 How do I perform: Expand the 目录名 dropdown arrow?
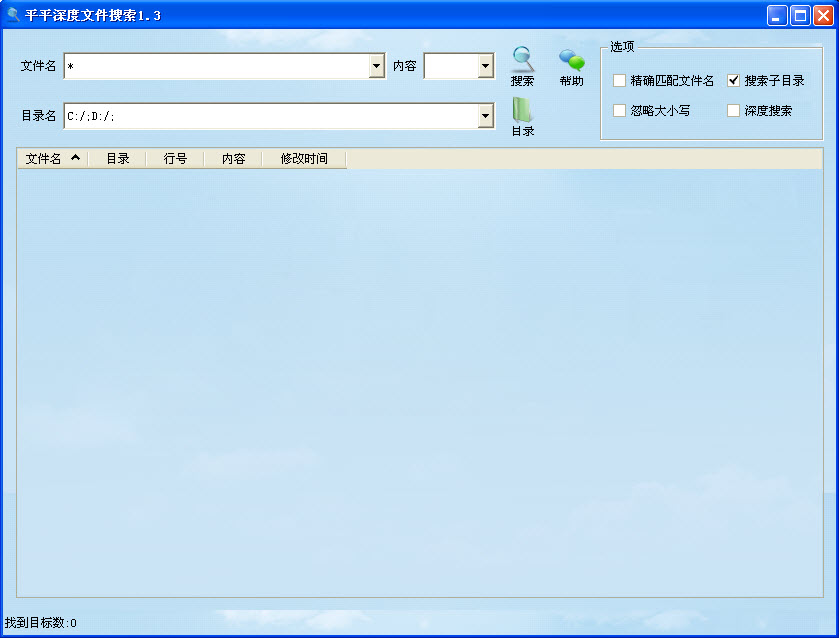pos(485,116)
